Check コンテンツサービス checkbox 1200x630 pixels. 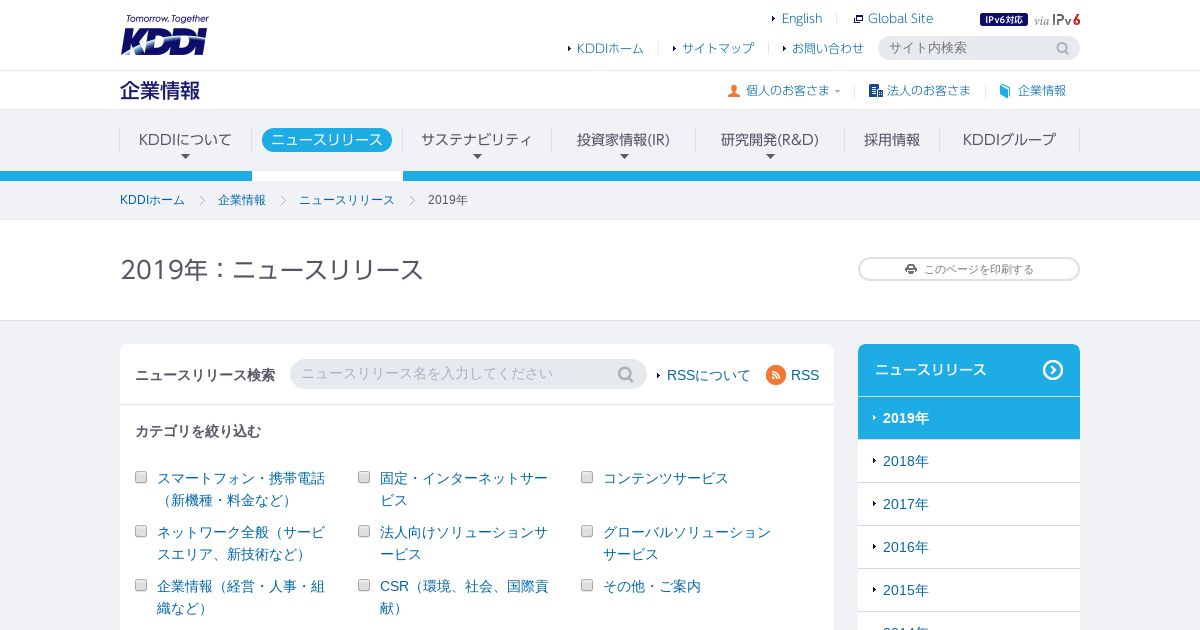point(587,477)
